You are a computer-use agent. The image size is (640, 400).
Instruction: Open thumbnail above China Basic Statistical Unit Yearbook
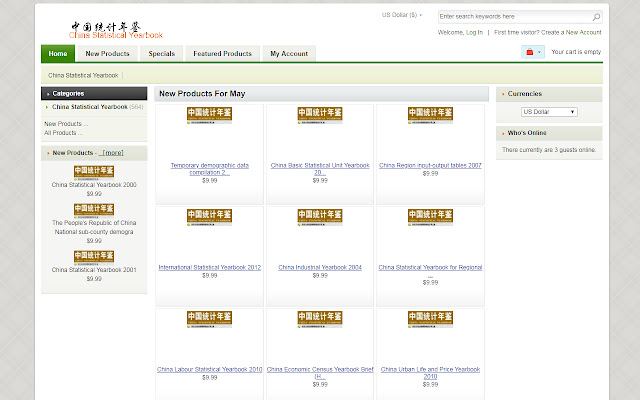pyautogui.click(x=320, y=115)
